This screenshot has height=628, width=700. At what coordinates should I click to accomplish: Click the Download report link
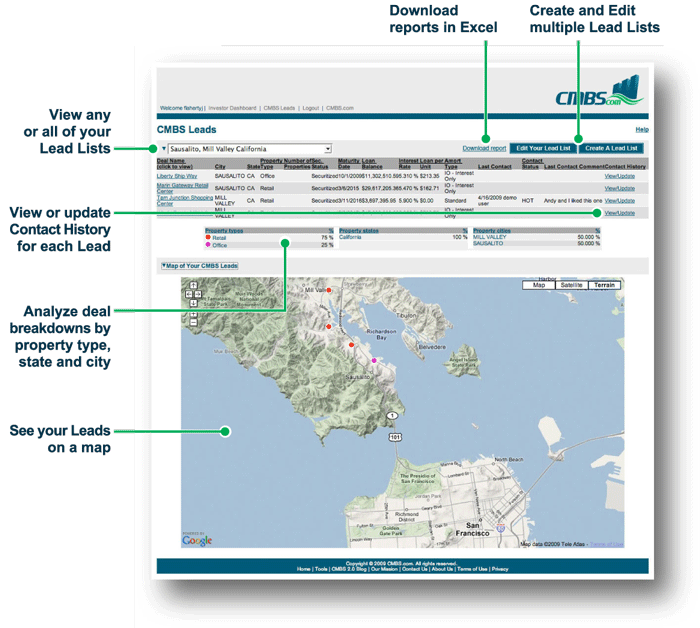tap(484, 148)
